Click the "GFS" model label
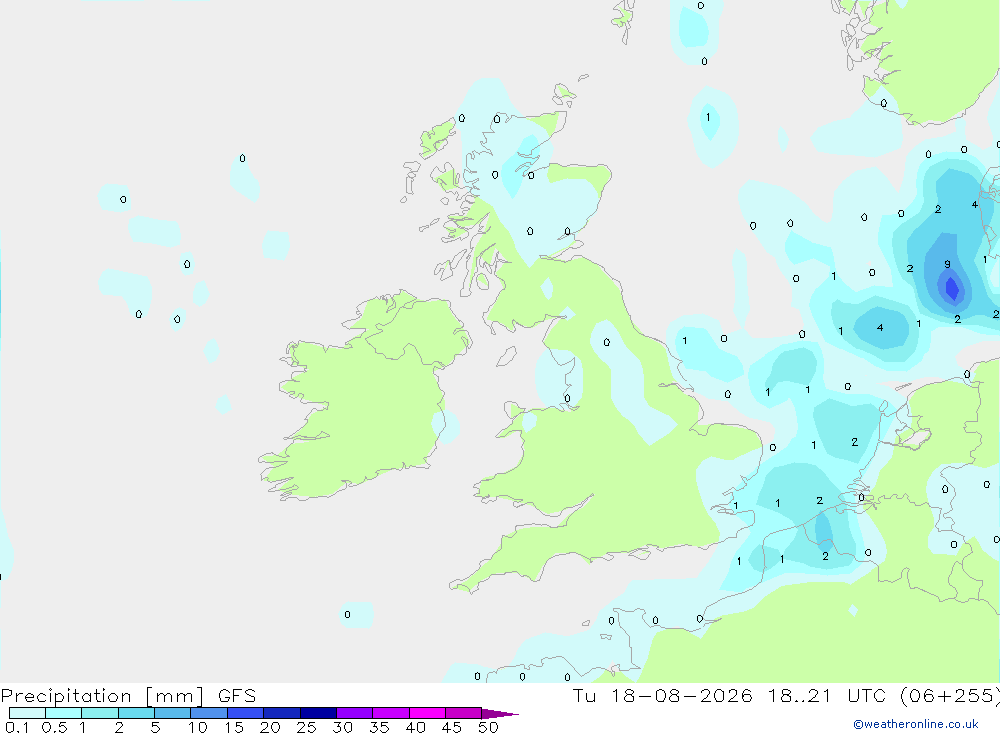Viewport: 1000px width, 733px height. click(237, 696)
